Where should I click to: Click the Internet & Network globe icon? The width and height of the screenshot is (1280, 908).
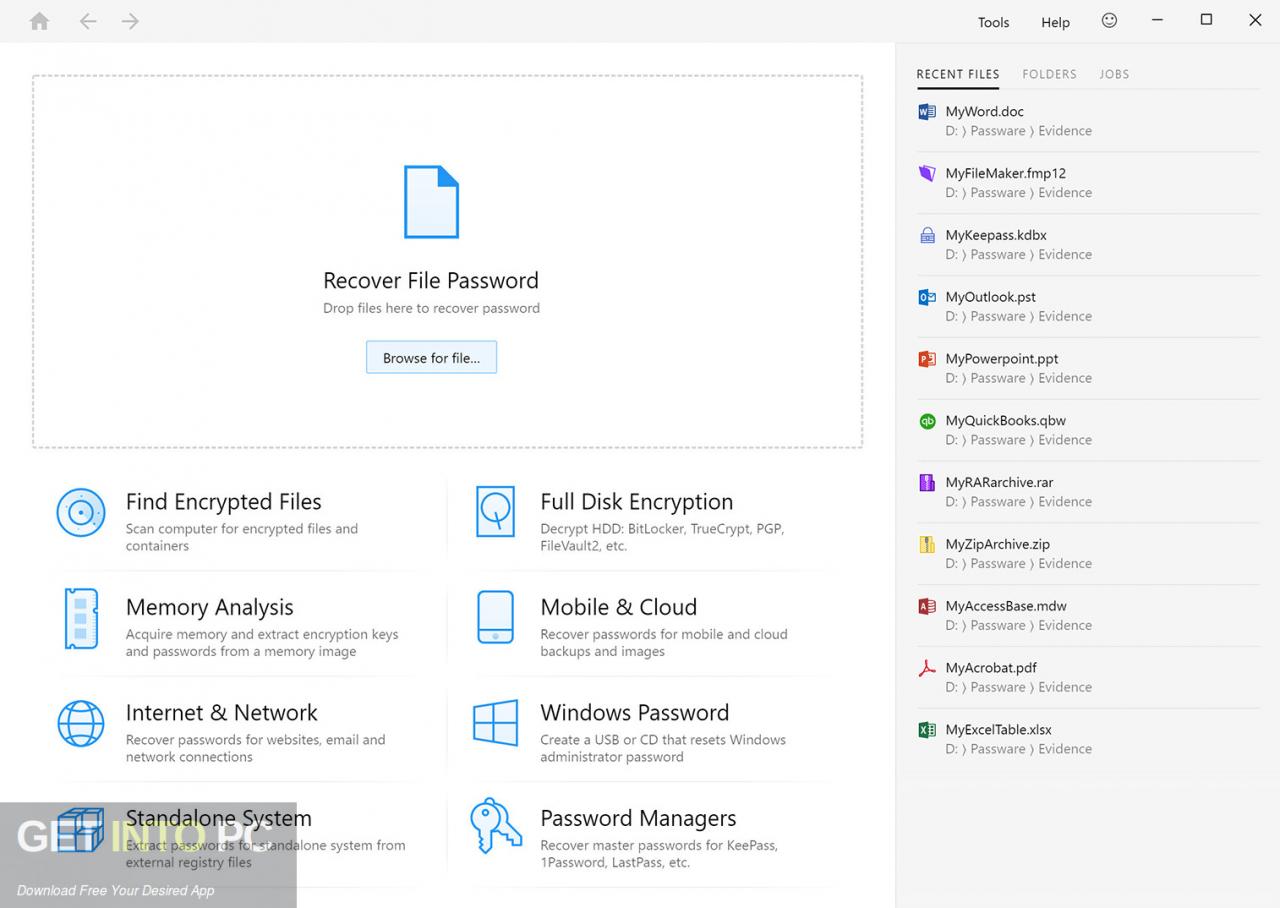pos(81,723)
